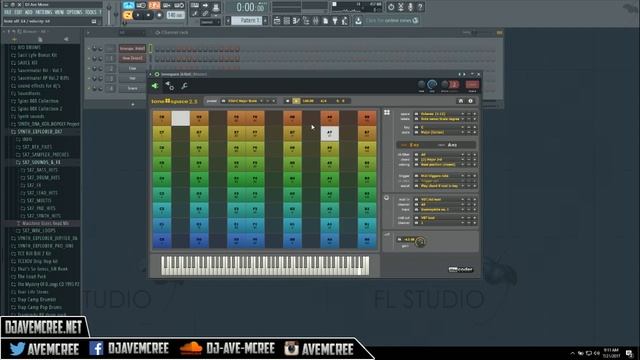Adjust the Tonespace gain knob
640x360 pixels.
tap(420, 242)
